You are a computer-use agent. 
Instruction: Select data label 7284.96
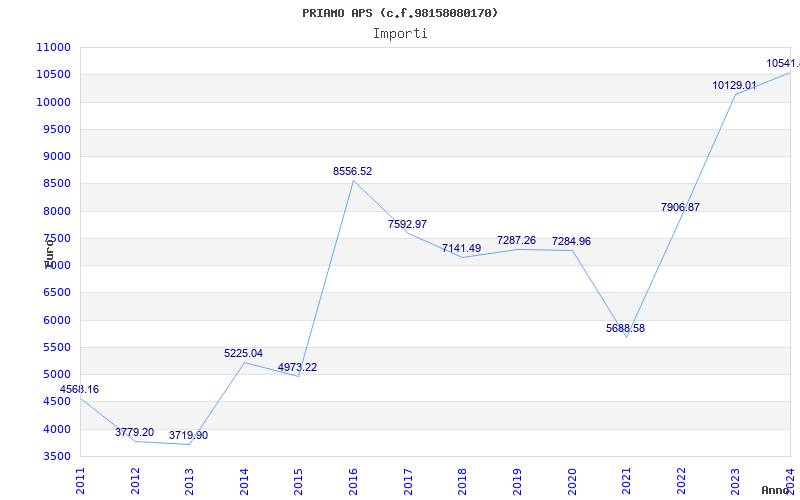click(571, 241)
